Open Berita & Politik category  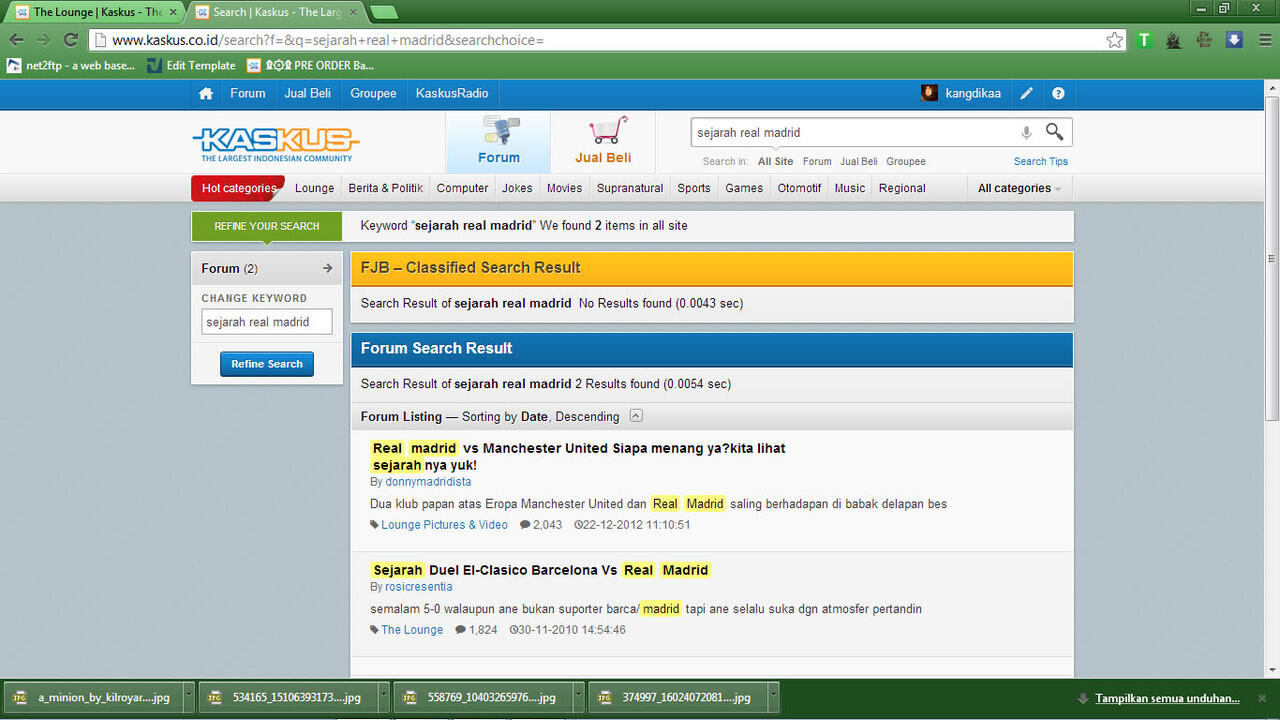386,188
